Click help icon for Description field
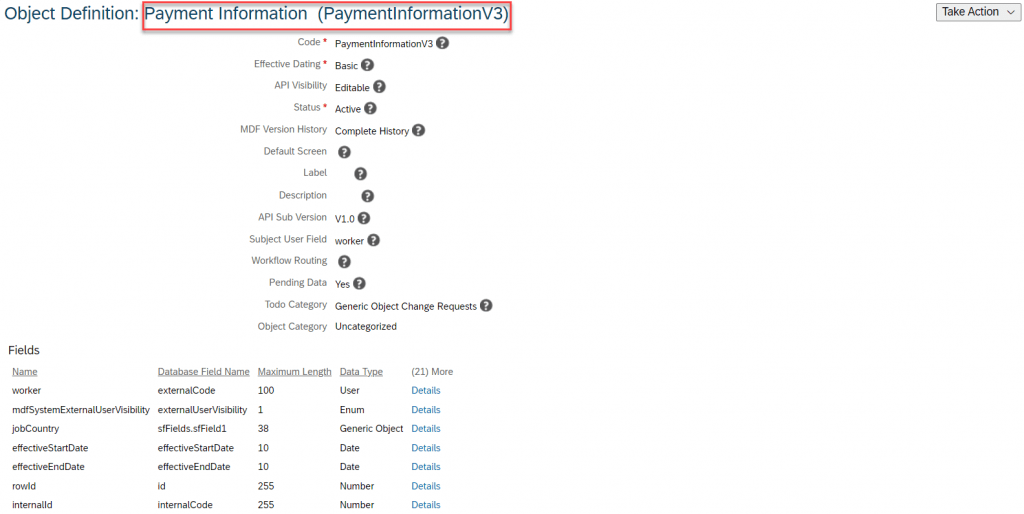The height and width of the screenshot is (514, 1024). [x=368, y=196]
